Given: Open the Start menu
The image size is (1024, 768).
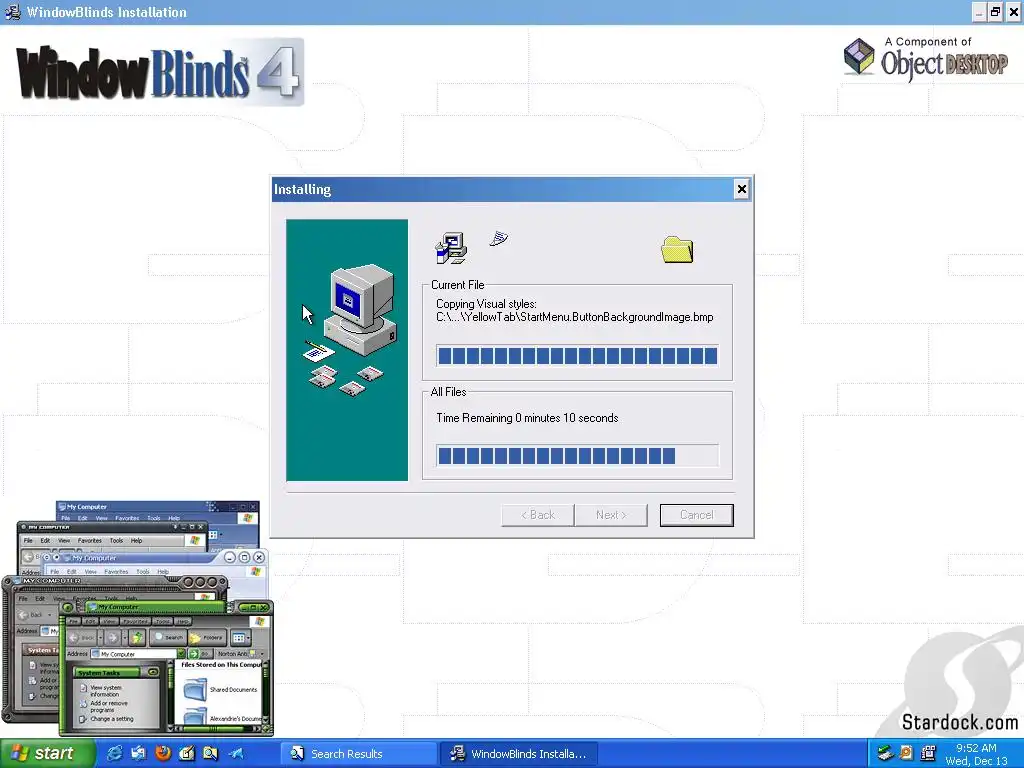Looking at the screenshot, I should [x=47, y=753].
